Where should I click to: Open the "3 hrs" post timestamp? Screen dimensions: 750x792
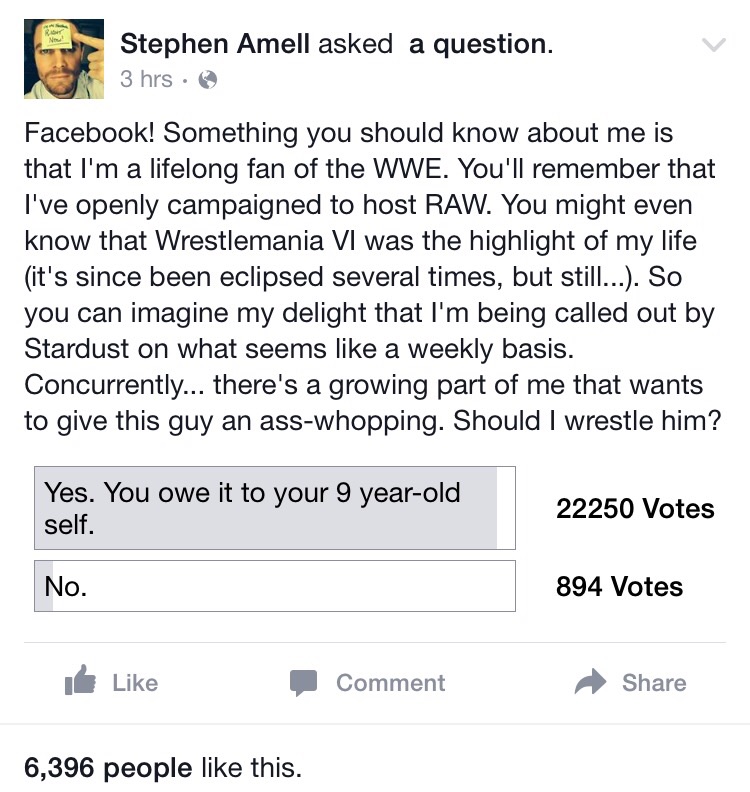pyautogui.click(x=146, y=79)
